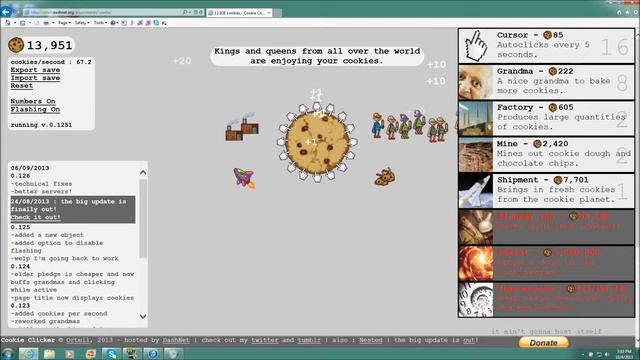Click the Reset link
Image resolution: width=640 pixels, height=360 pixels.
click(22, 86)
